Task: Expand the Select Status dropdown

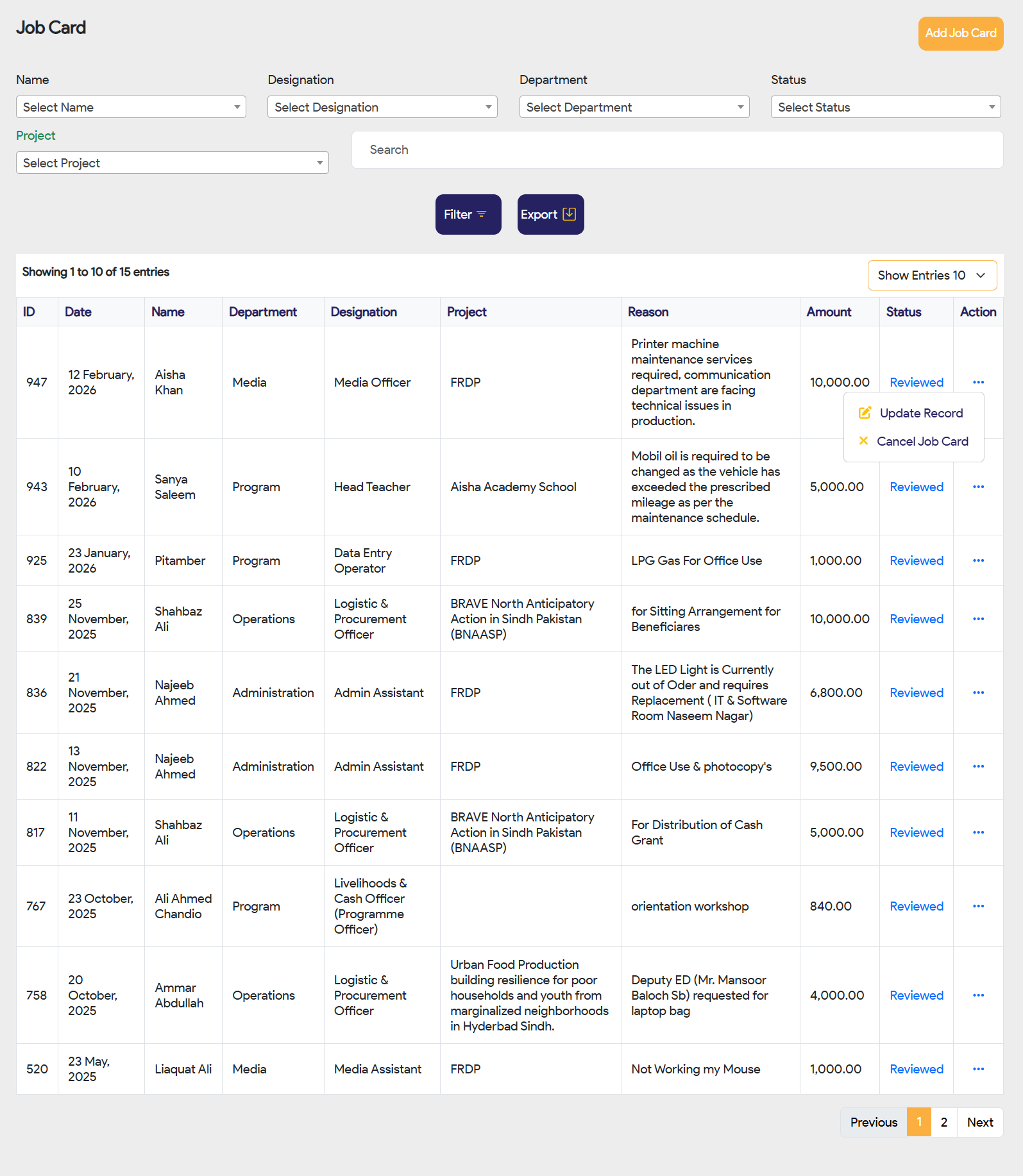Action: coord(885,107)
